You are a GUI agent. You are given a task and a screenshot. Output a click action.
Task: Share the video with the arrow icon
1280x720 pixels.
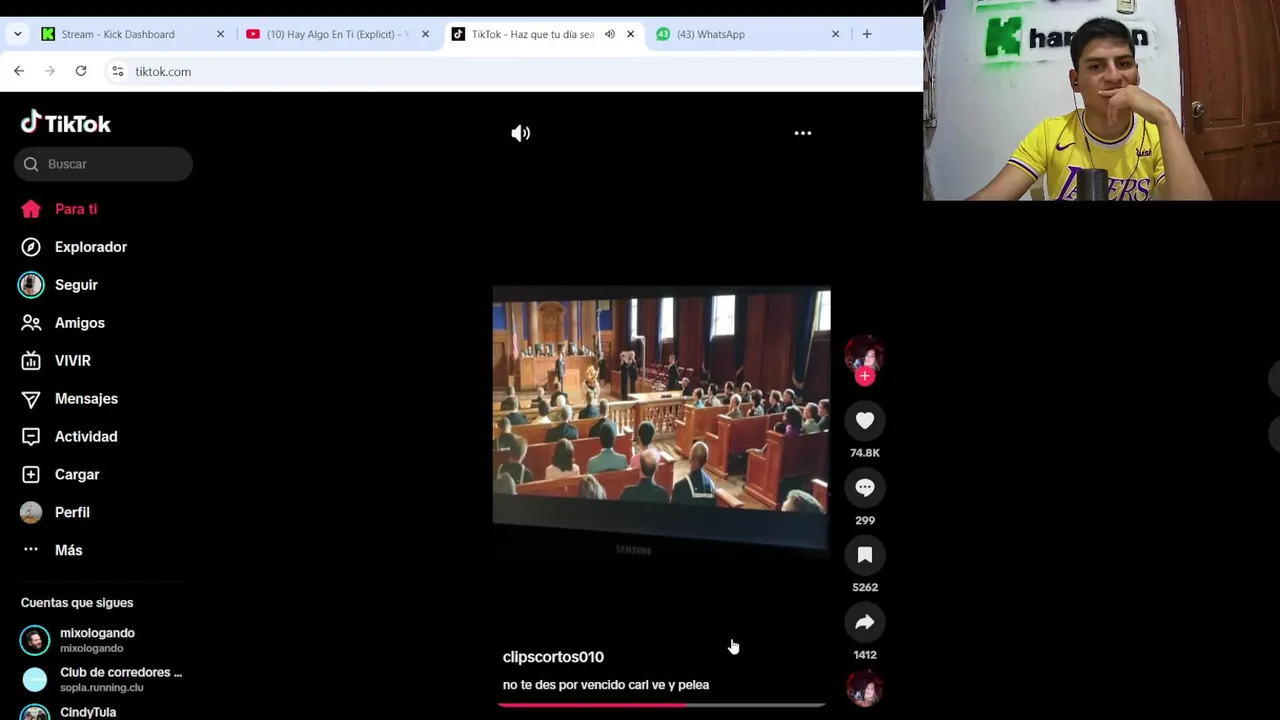(x=865, y=622)
